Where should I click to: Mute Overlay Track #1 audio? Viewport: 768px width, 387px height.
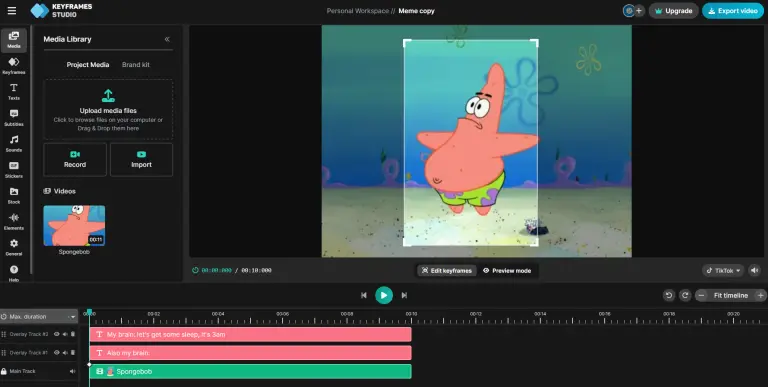pos(65,353)
